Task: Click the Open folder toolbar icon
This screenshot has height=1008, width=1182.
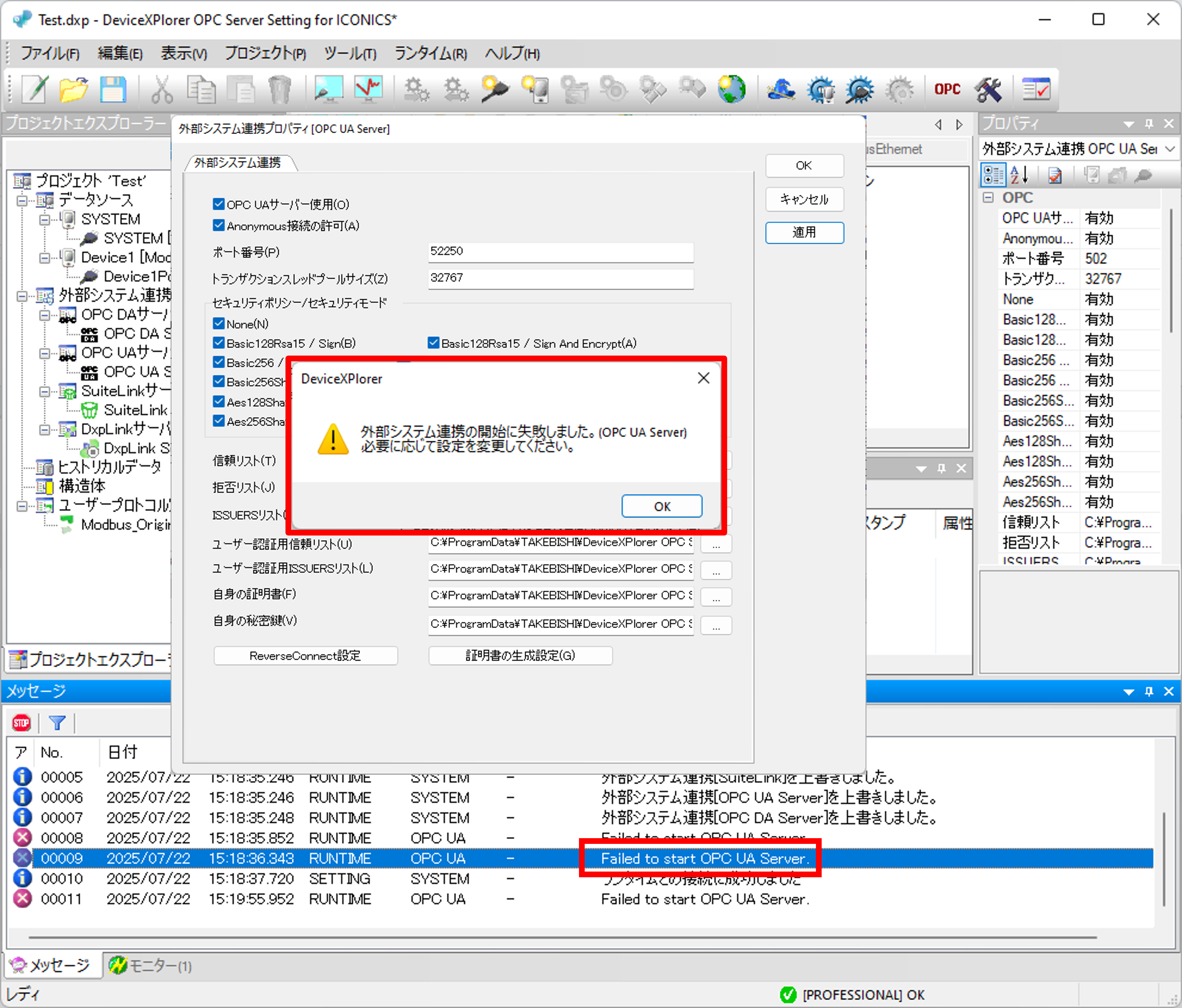Action: pos(73,90)
